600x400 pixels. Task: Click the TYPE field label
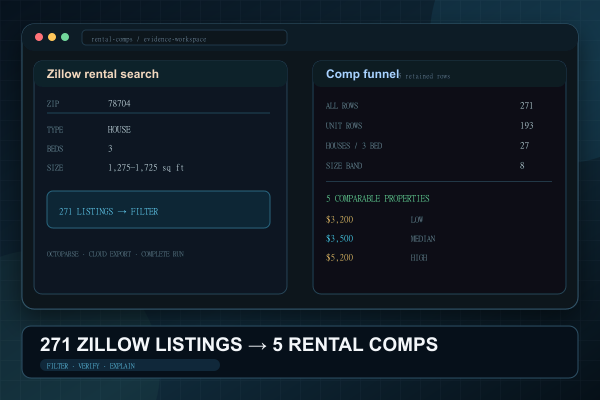(55, 130)
